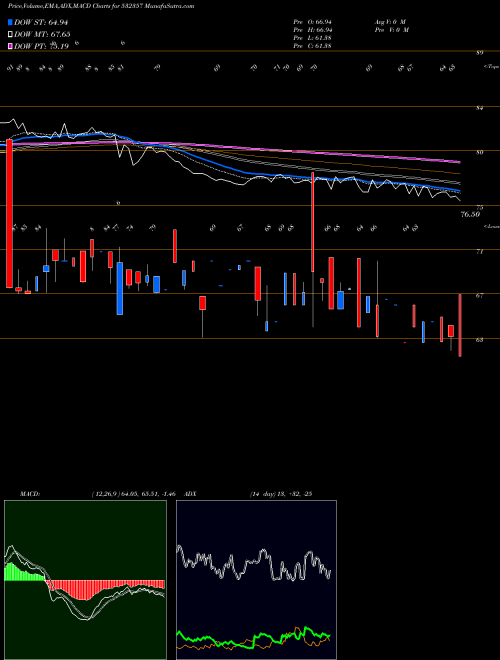Click the large blue candle near 67 level

(120, 288)
